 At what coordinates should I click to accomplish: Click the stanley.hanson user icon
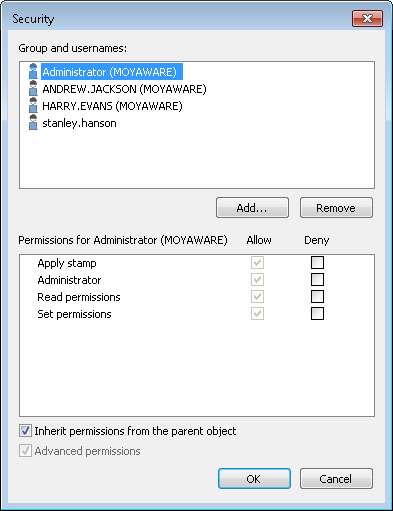pyautogui.click(x=33, y=123)
